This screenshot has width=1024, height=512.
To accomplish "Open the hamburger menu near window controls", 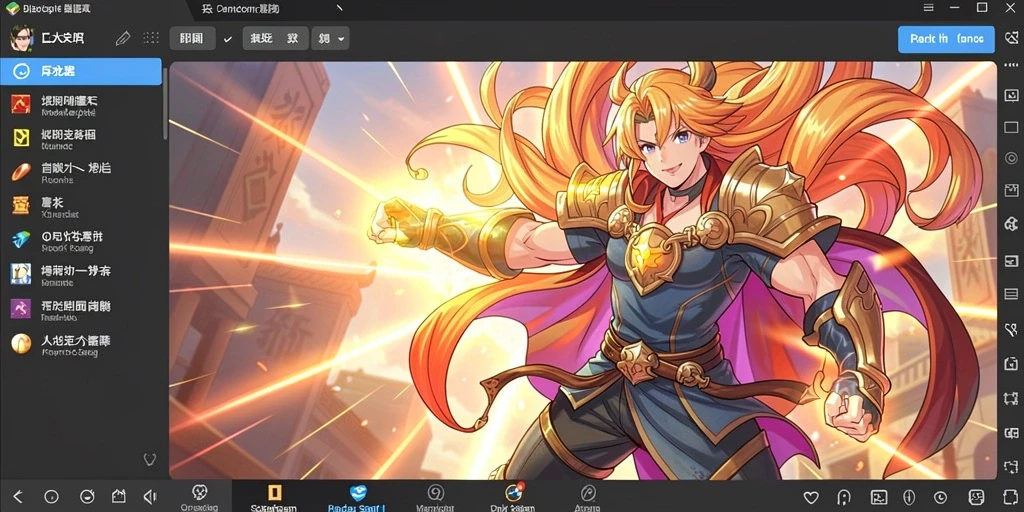I will [929, 8].
